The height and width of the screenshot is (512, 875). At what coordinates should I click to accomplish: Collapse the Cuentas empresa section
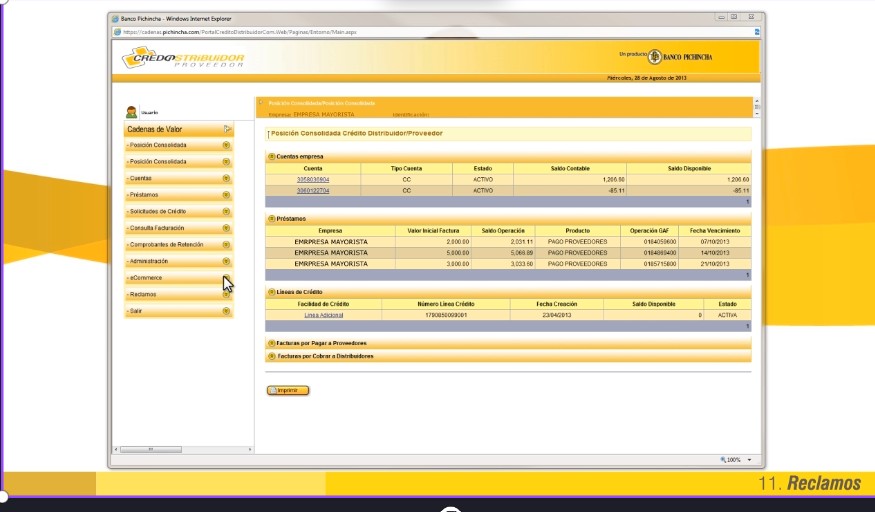pyautogui.click(x=272, y=157)
